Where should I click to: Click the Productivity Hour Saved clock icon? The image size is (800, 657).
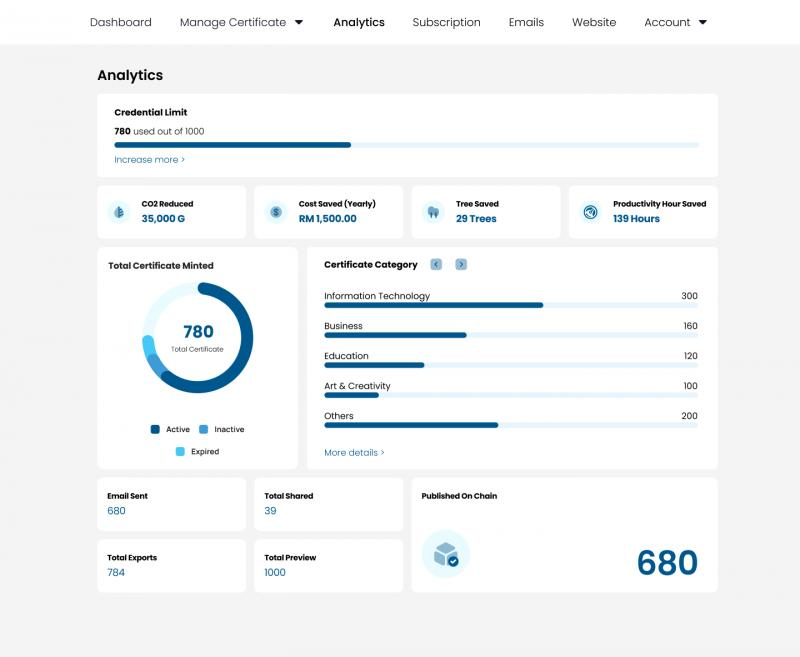[x=590, y=212]
